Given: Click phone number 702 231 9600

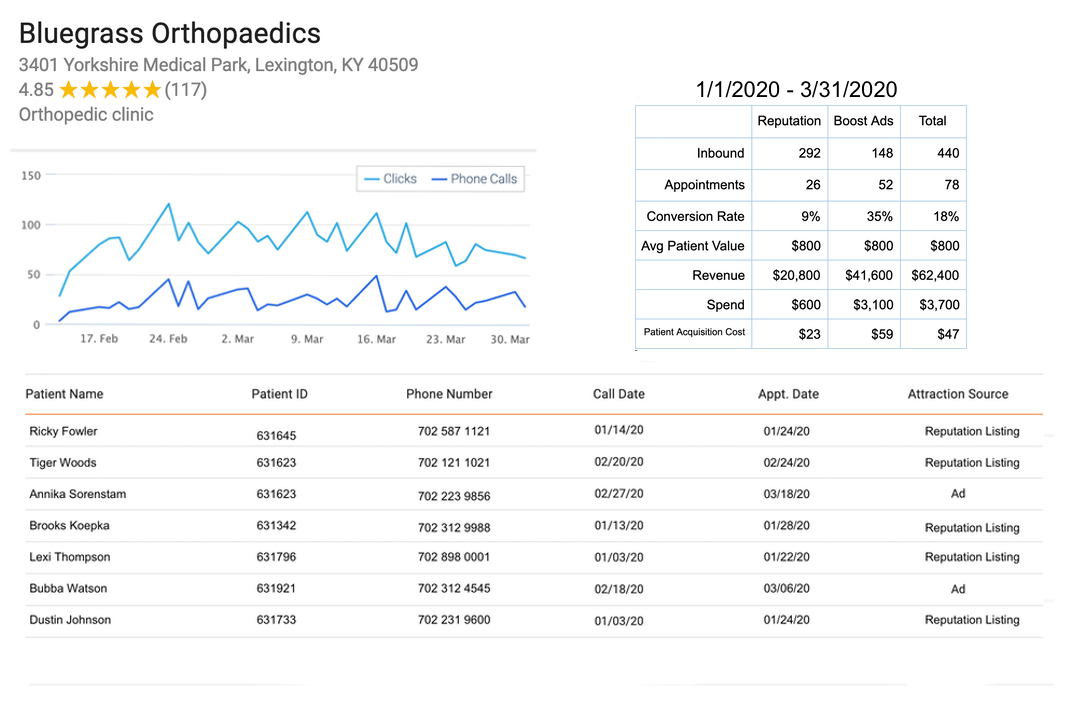Looking at the screenshot, I should coord(454,619).
